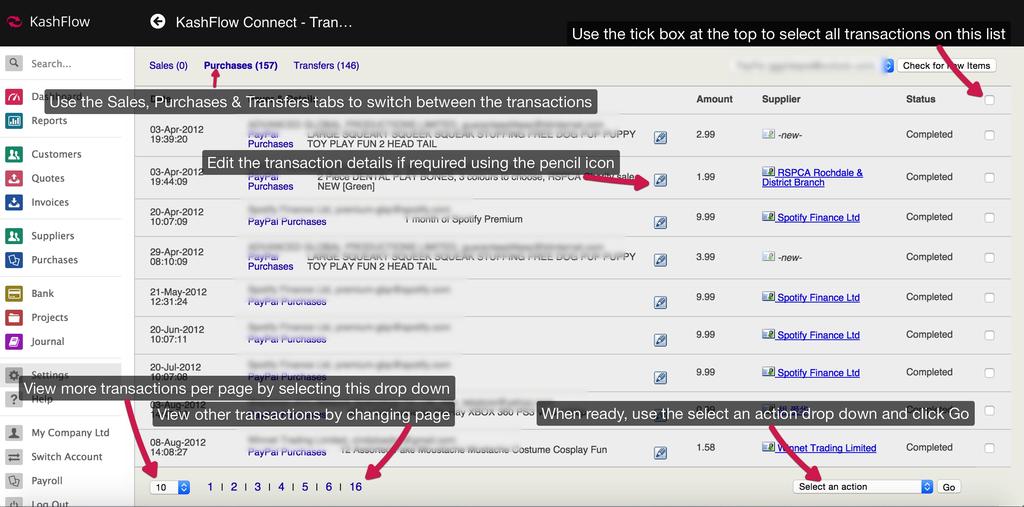
Task: Click the Check for New Items button
Action: tap(946, 66)
